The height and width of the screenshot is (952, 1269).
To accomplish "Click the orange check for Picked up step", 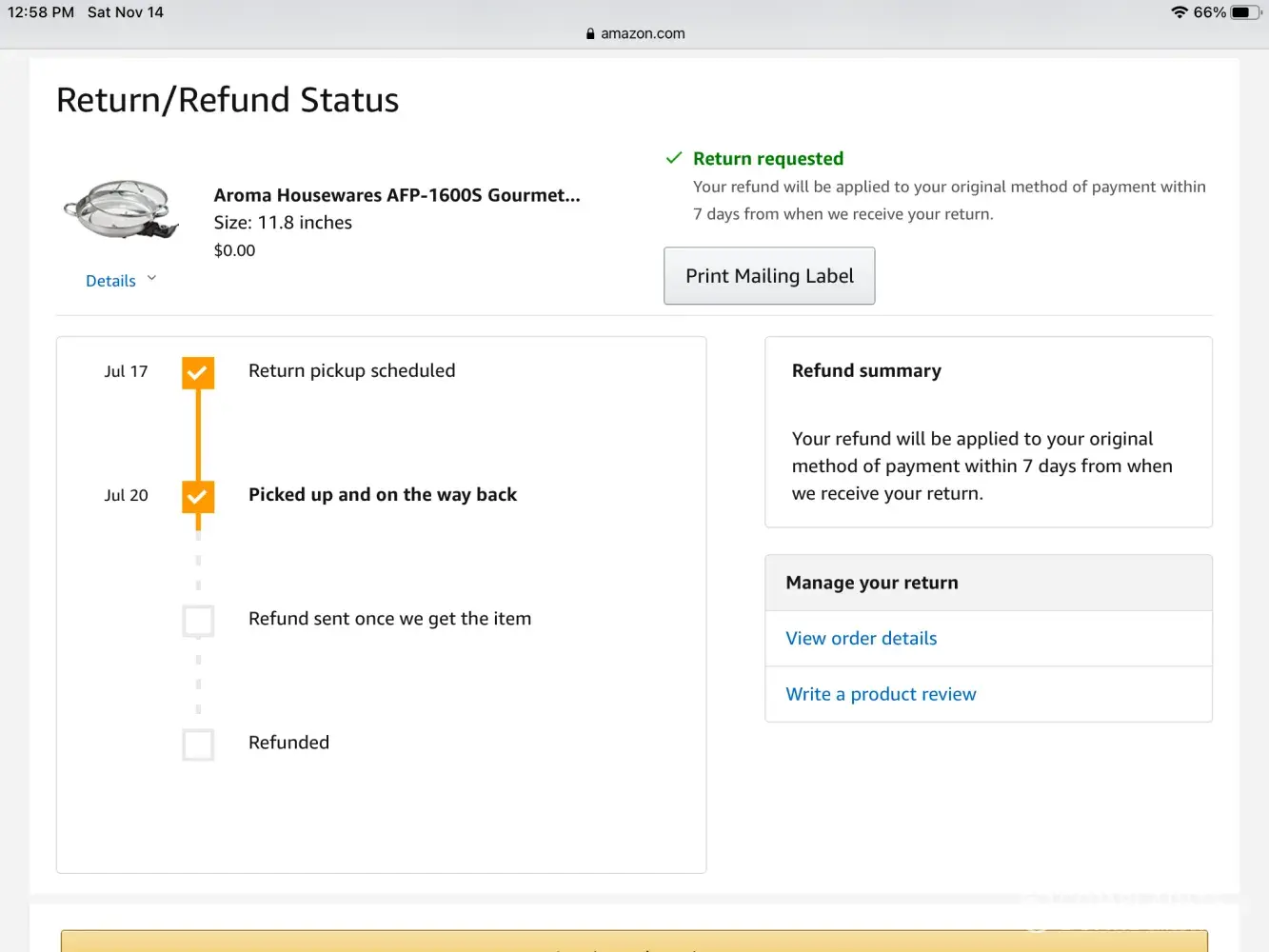I will 198,496.
